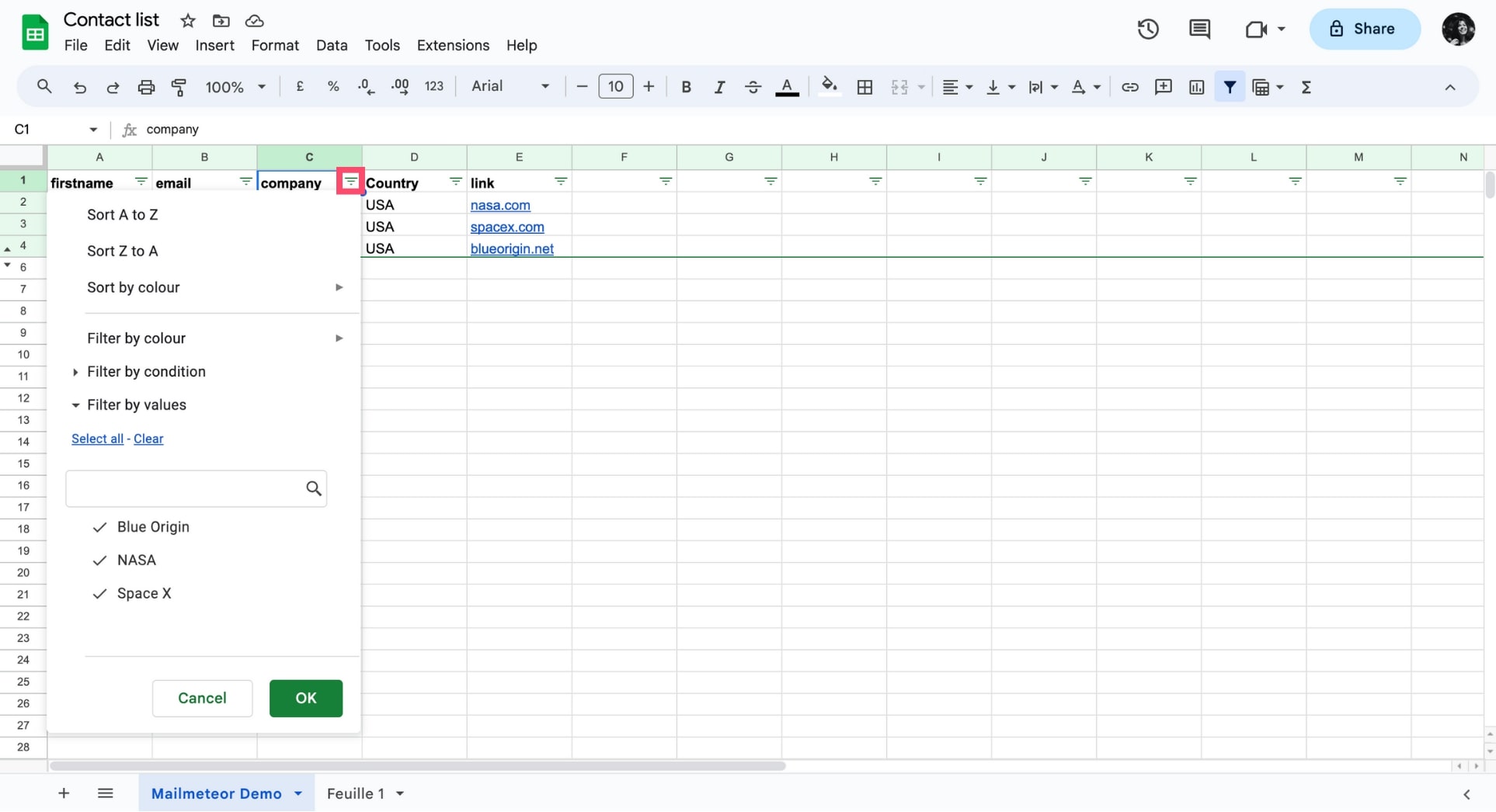Open the text wrapping dropdown
Viewport: 1496px width, 812px height.
(1043, 87)
